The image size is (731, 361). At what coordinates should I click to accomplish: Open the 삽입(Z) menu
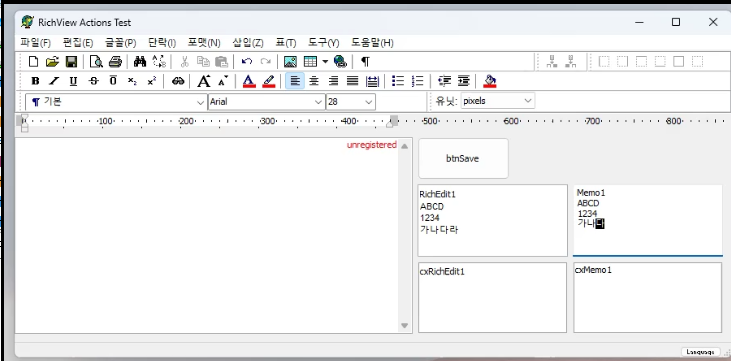[x=248, y=43]
